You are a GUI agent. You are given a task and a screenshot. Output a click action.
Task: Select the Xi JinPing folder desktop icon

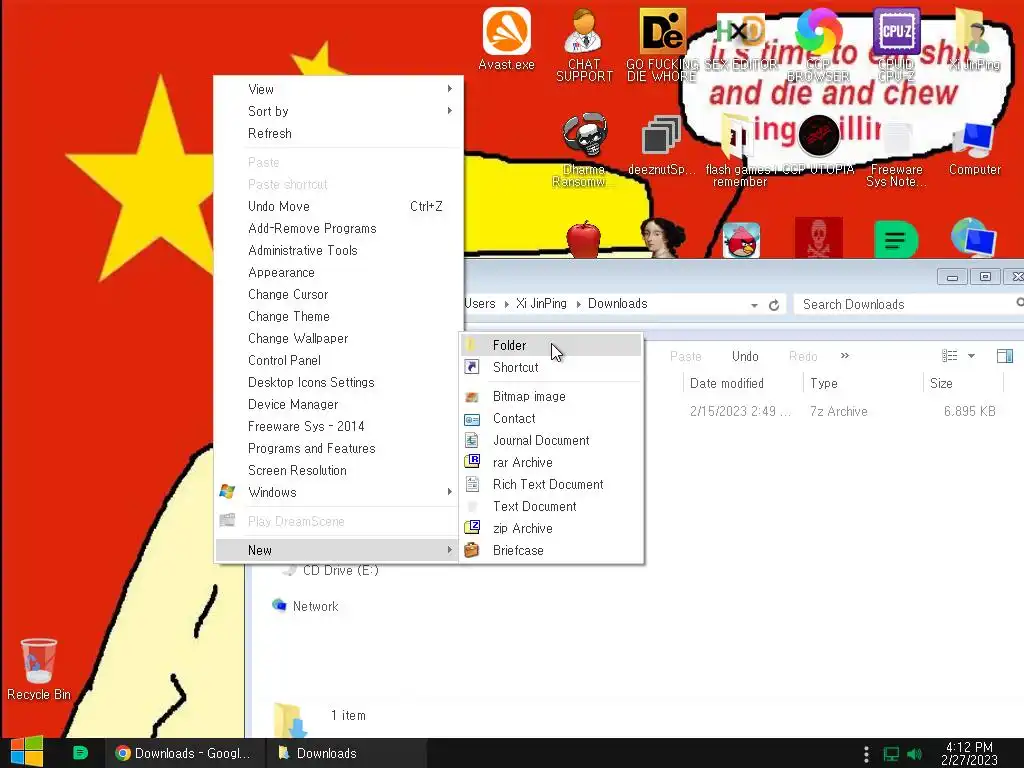coord(974,39)
